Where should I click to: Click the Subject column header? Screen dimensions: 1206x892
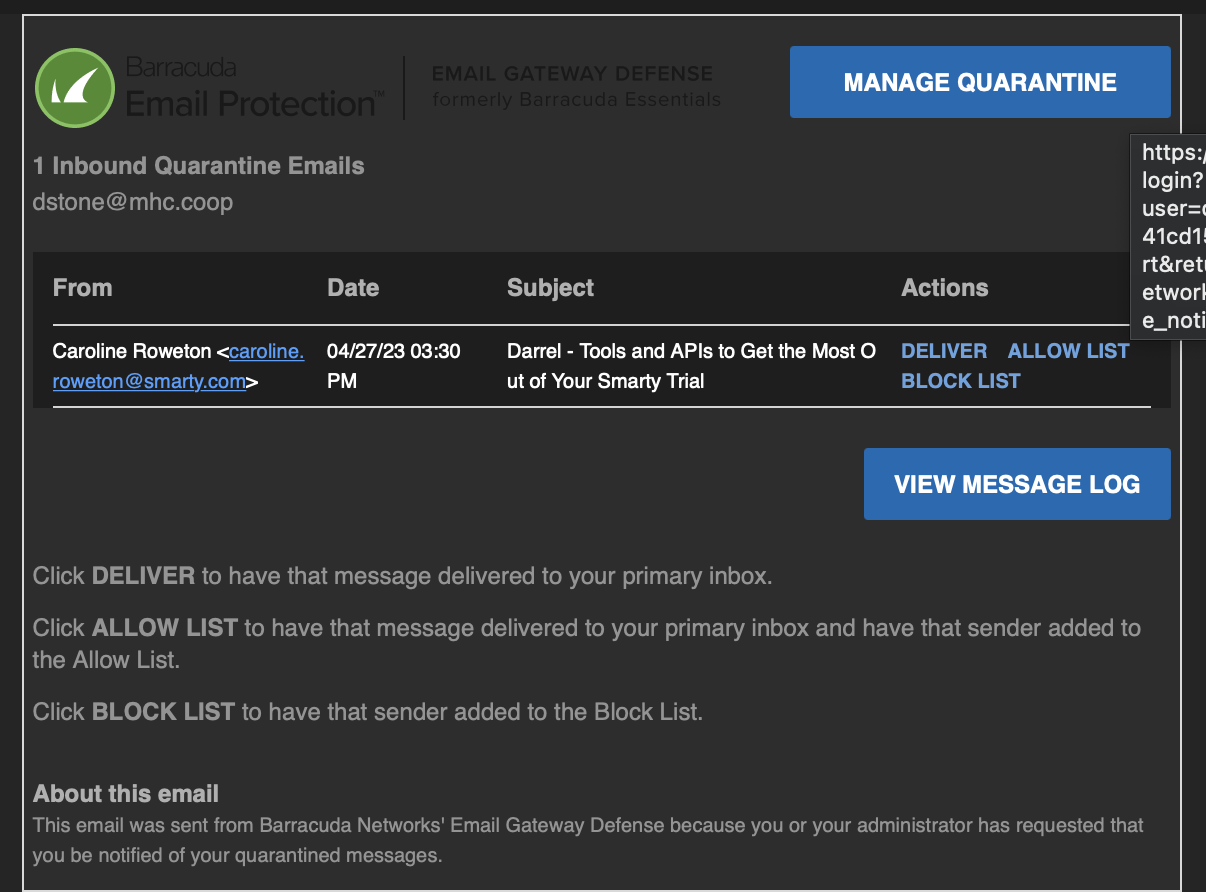(x=550, y=288)
